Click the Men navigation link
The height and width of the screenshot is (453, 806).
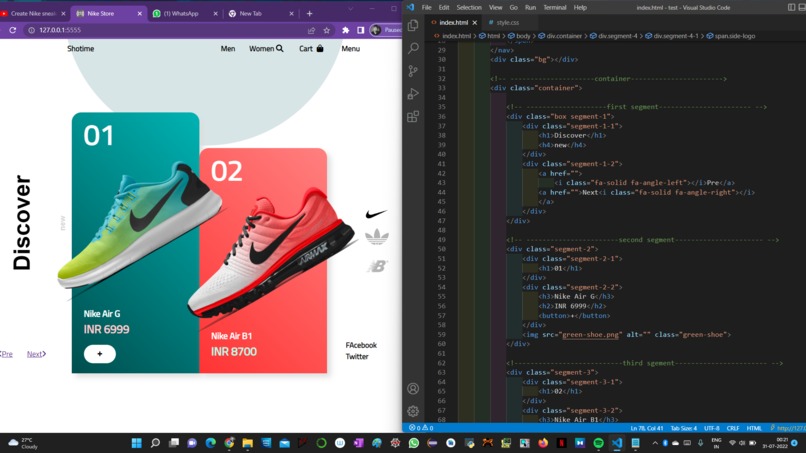pyautogui.click(x=228, y=48)
